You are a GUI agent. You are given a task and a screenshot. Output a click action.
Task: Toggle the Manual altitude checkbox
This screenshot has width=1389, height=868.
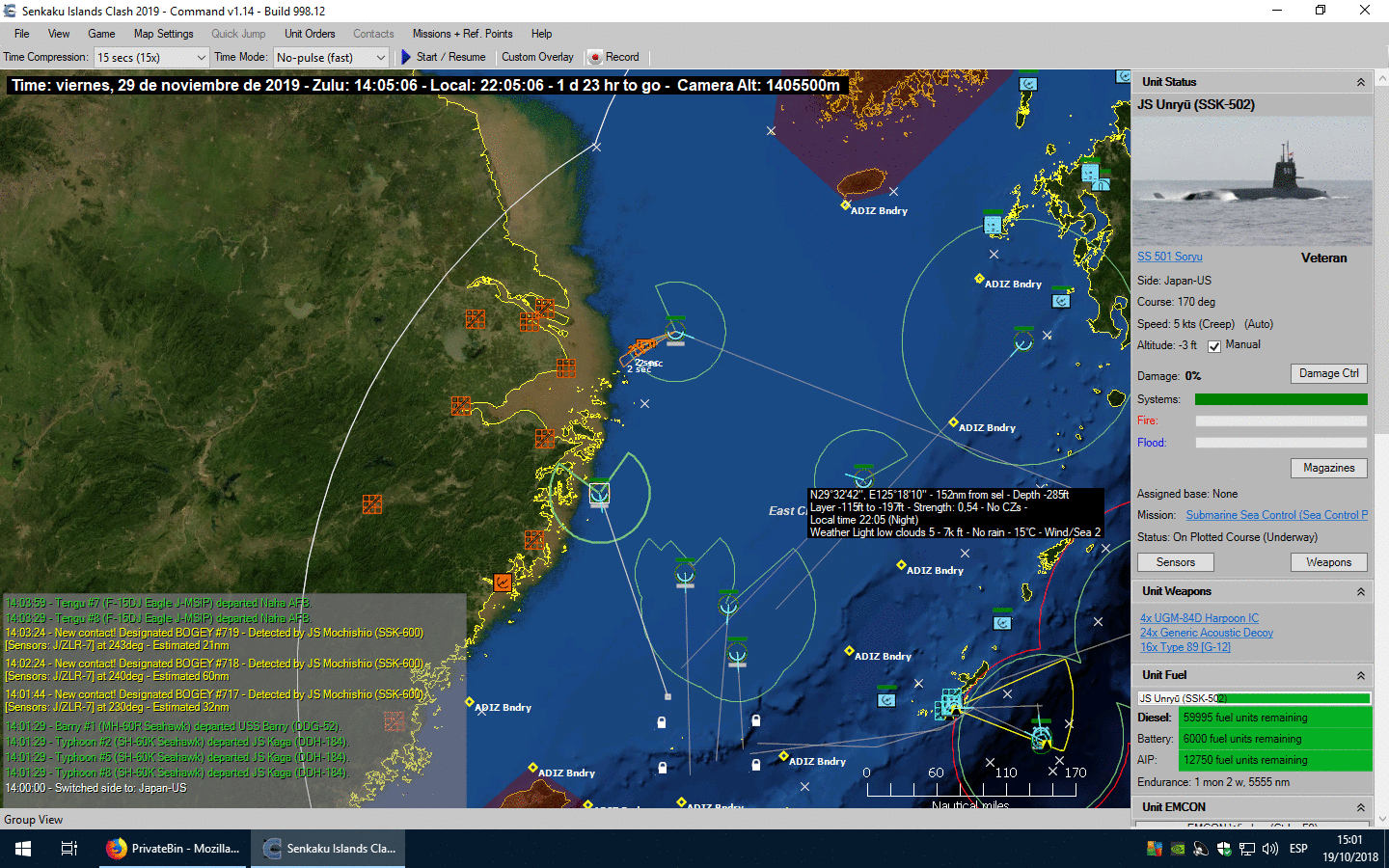[1214, 346]
